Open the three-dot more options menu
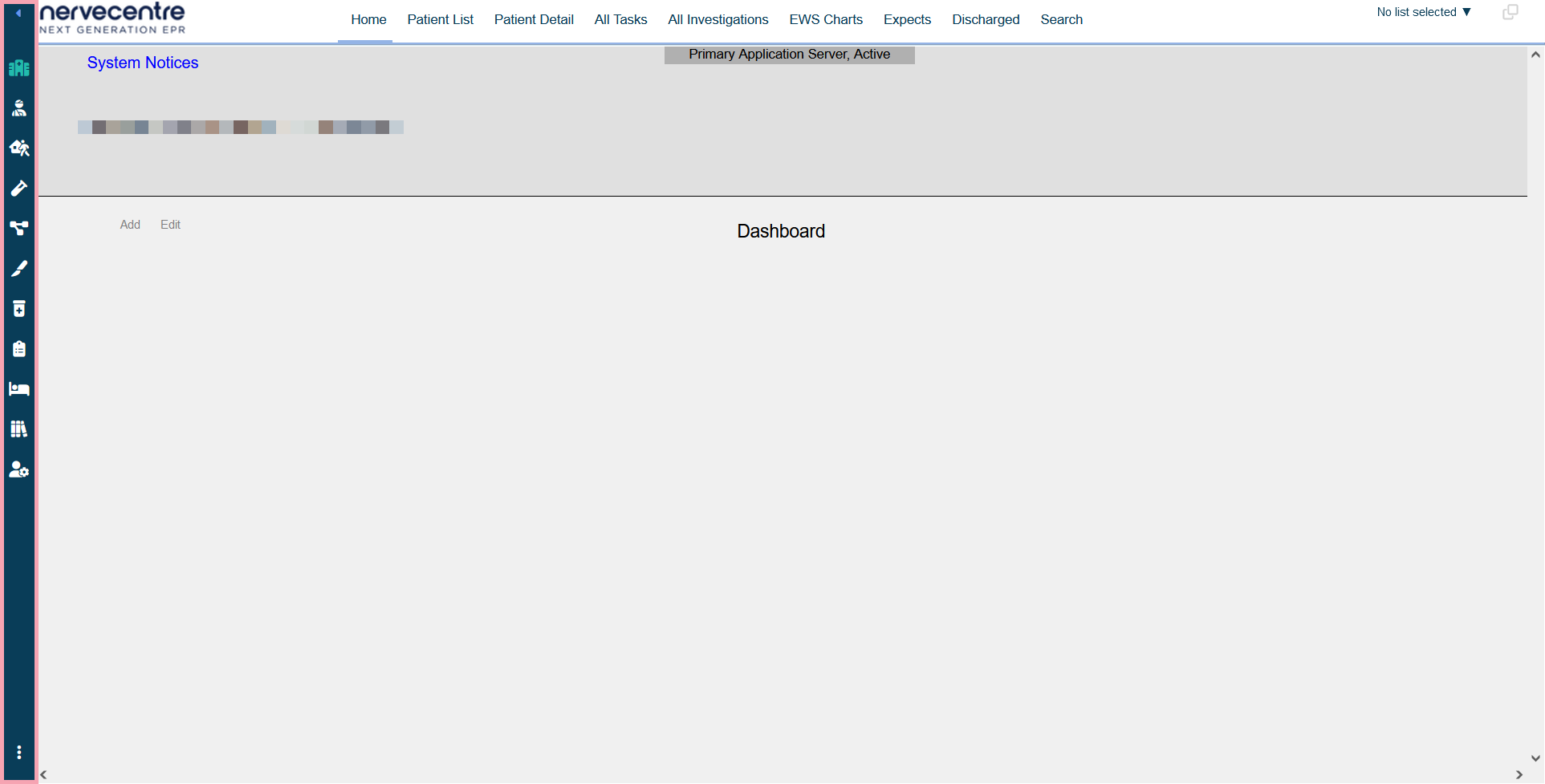 [x=19, y=753]
